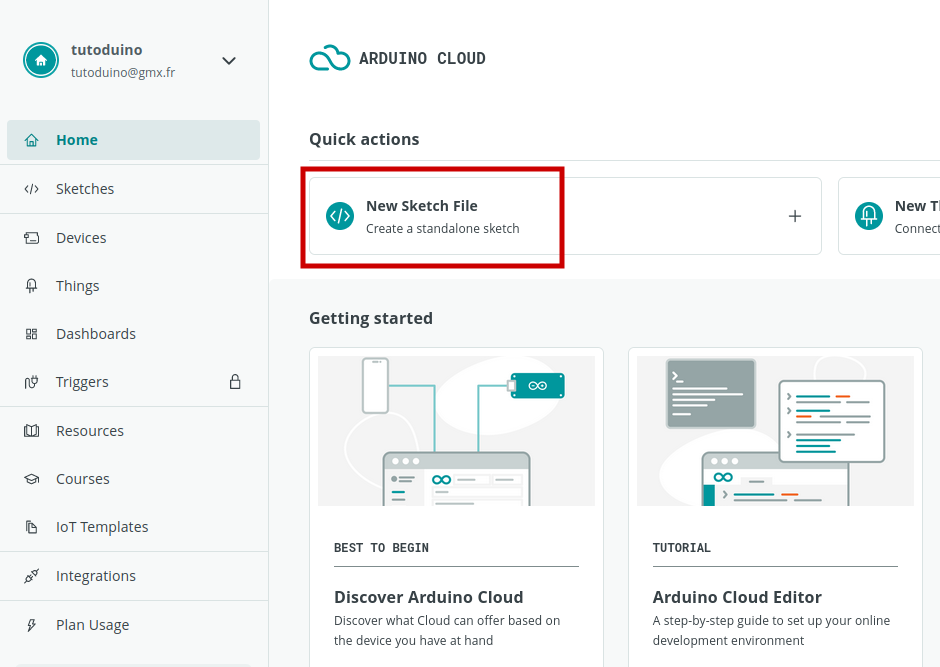
Task: Click the 'TUTORIAL' card label
Action: [682, 548]
